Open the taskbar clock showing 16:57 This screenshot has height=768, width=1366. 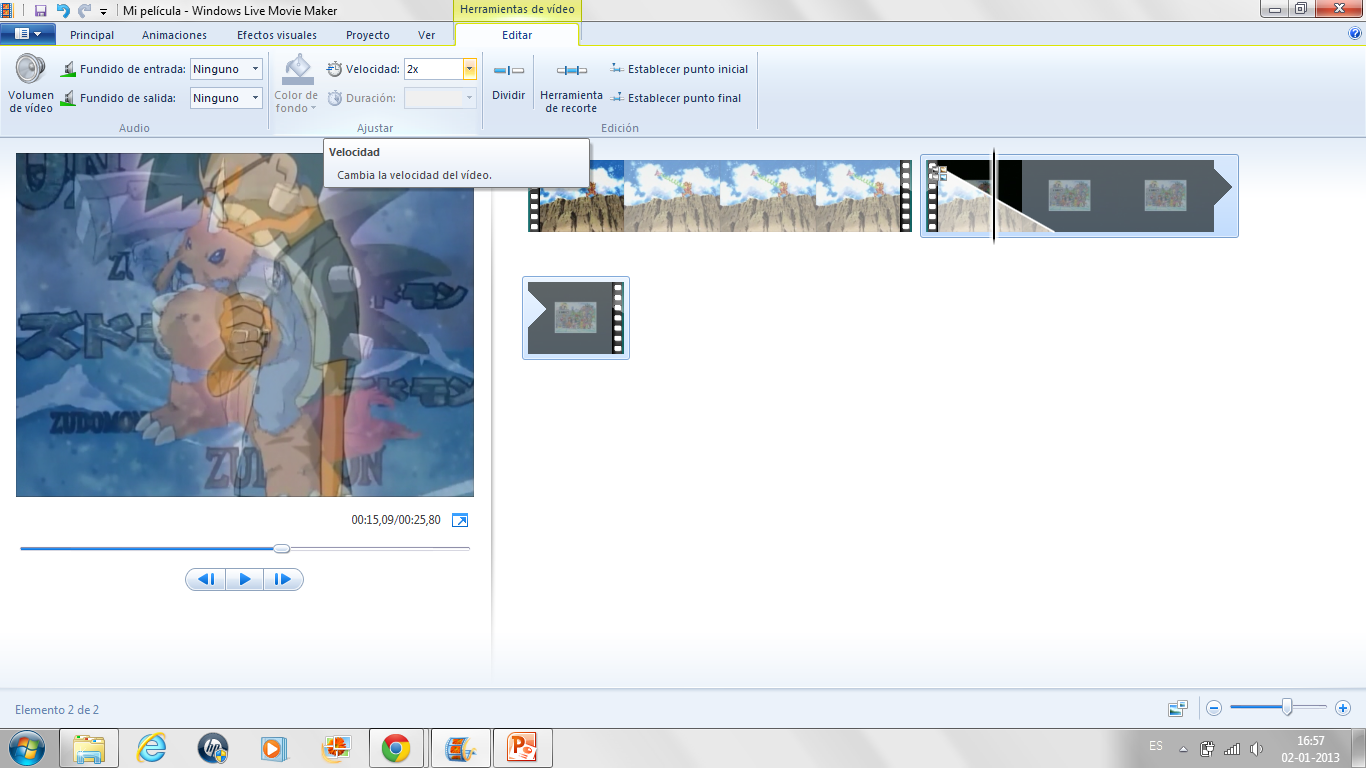click(1310, 749)
